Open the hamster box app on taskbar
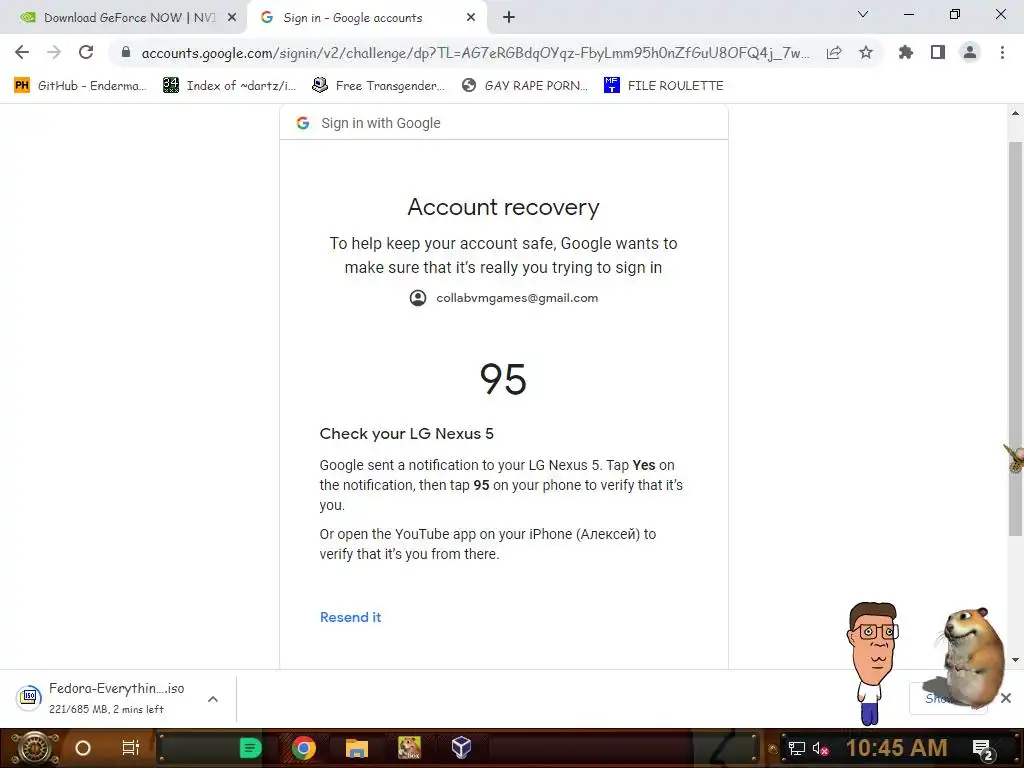Viewport: 1024px width, 768px height. [x=409, y=748]
